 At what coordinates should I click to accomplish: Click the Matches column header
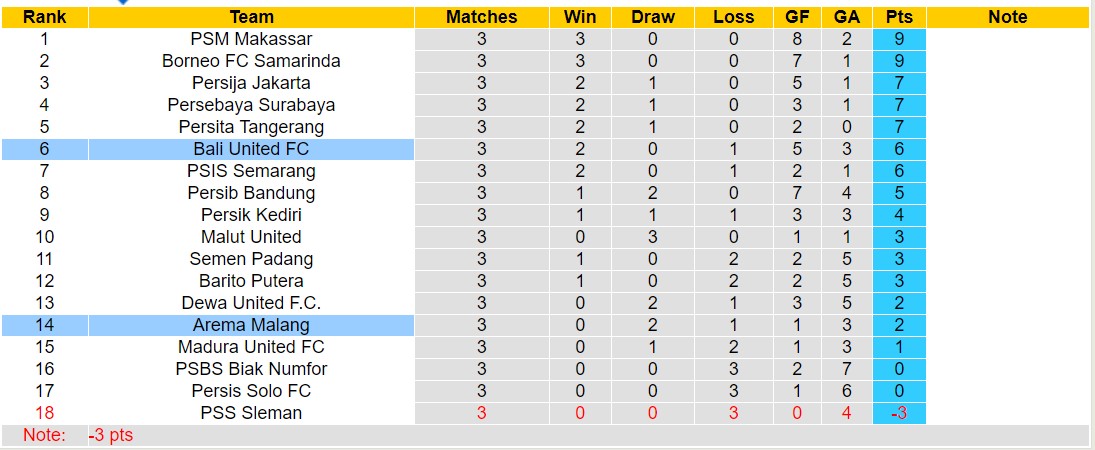tap(481, 17)
